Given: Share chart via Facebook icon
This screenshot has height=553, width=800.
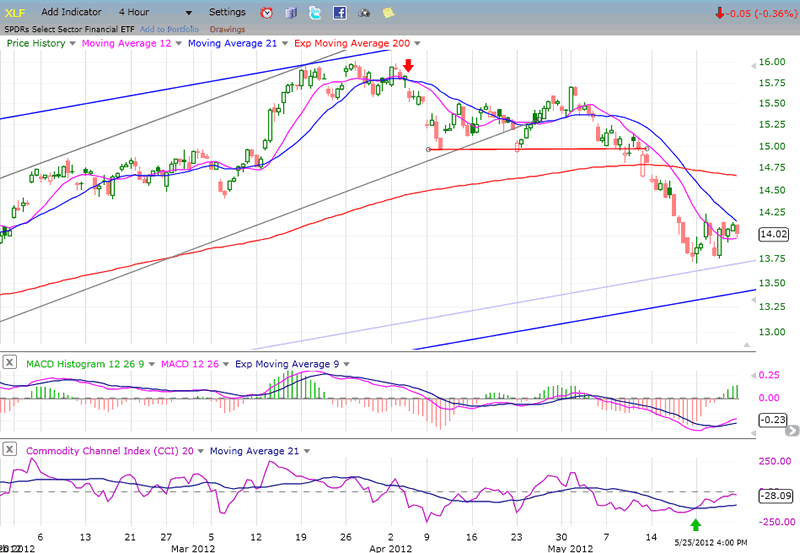Looking at the screenshot, I should coord(339,13).
